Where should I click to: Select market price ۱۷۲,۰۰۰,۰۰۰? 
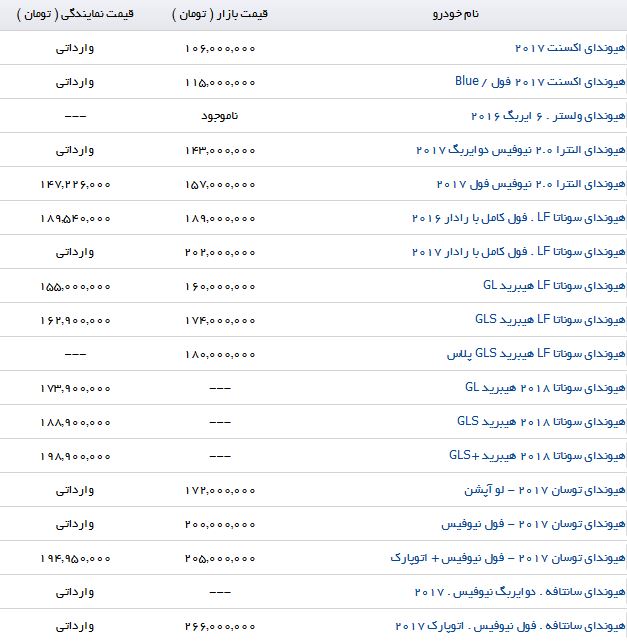click(x=220, y=490)
